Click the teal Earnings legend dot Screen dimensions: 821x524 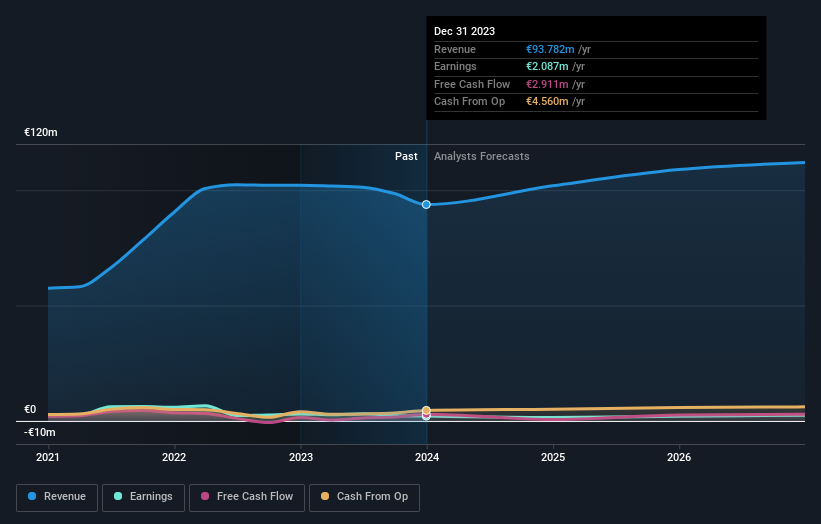pyautogui.click(x=118, y=496)
